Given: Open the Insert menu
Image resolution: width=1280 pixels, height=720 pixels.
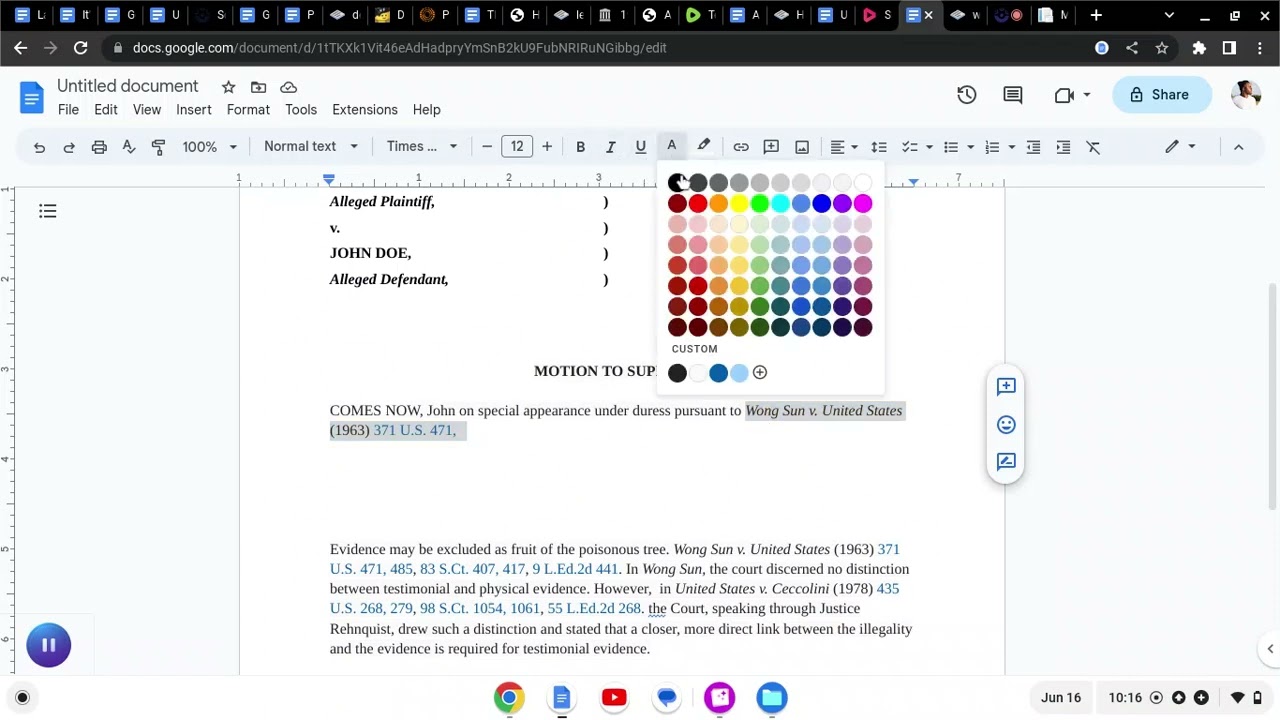Looking at the screenshot, I should tap(194, 110).
